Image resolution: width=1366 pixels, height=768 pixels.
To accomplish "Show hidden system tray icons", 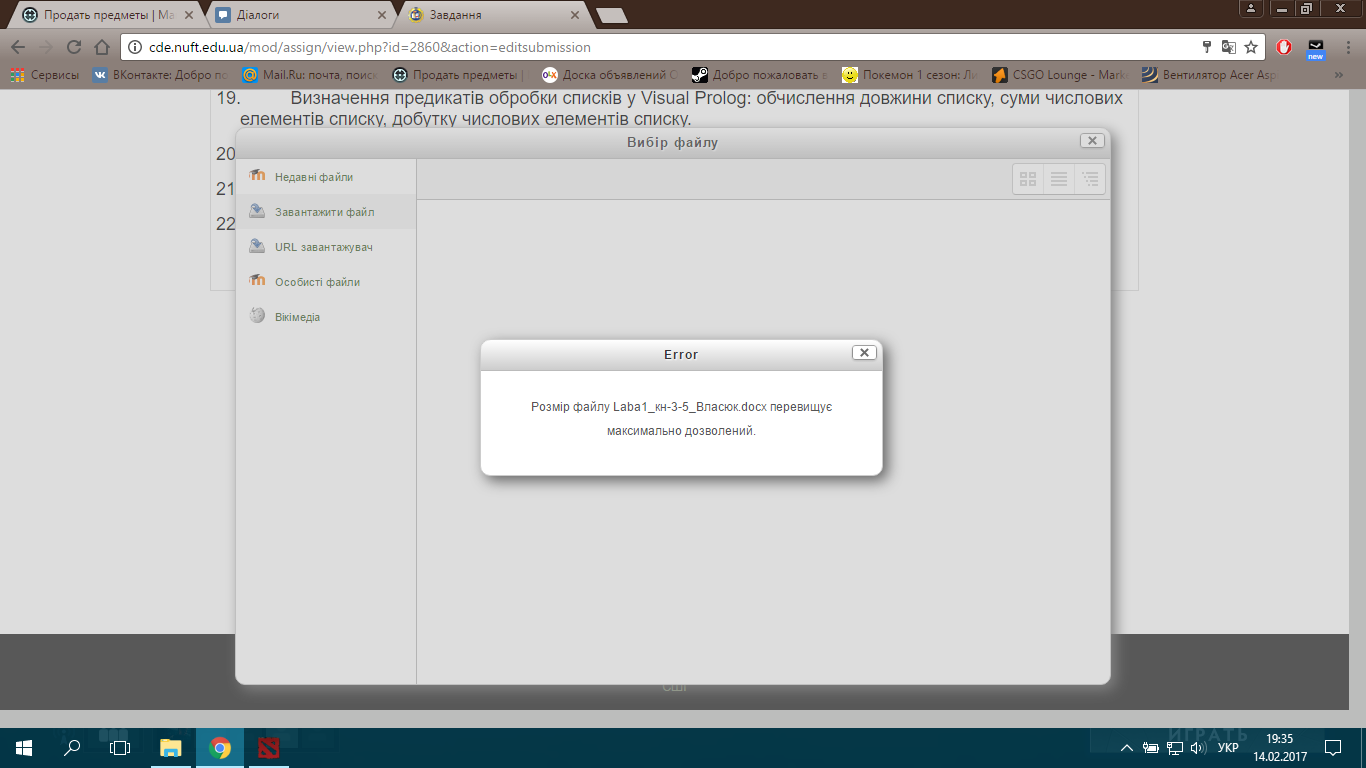I will pos(1127,748).
